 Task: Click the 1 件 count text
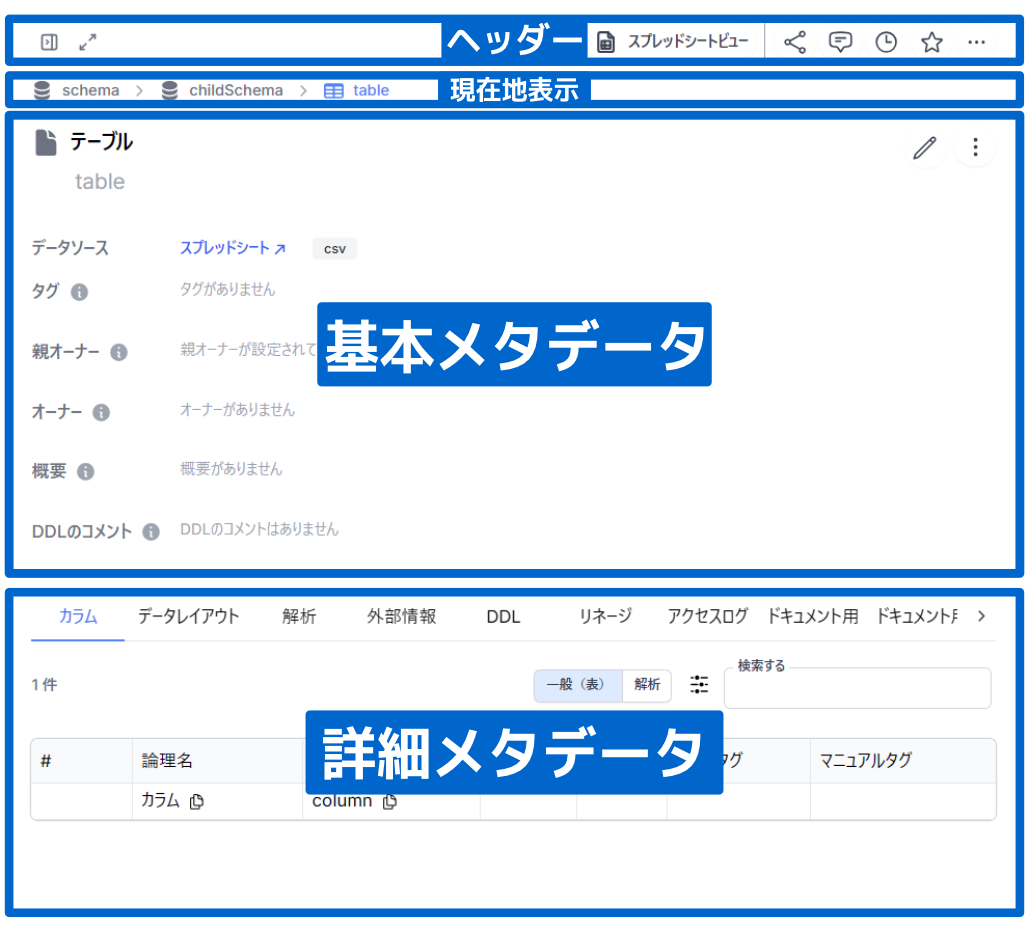[x=44, y=685]
